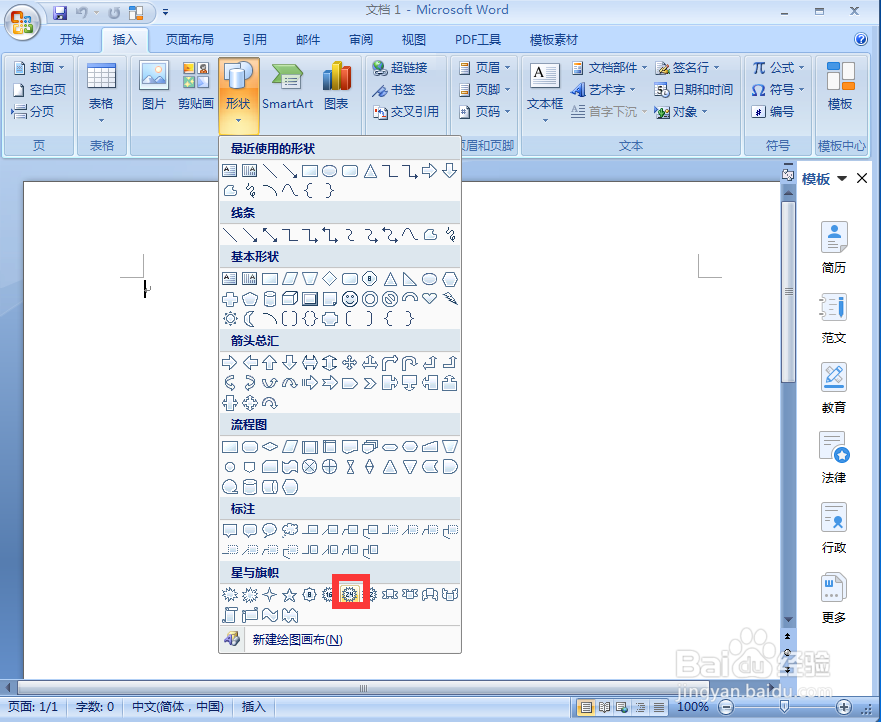Switch to web layout view
The height and width of the screenshot is (722, 881).
coord(623,707)
